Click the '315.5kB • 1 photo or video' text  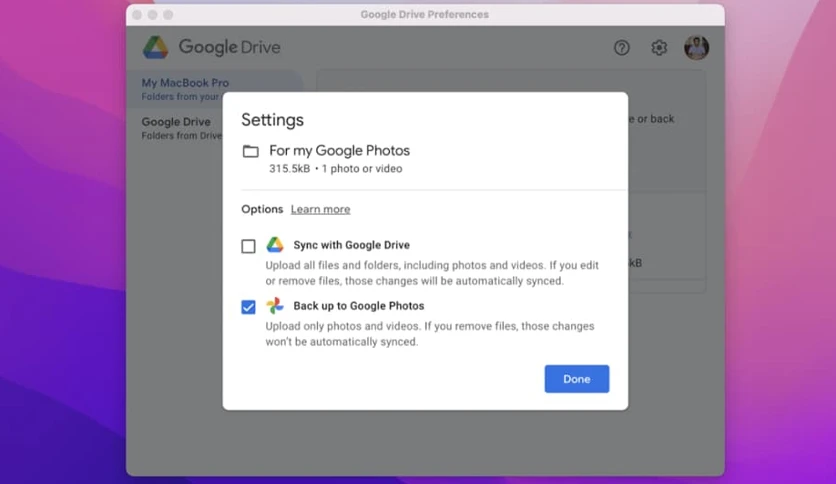click(336, 169)
